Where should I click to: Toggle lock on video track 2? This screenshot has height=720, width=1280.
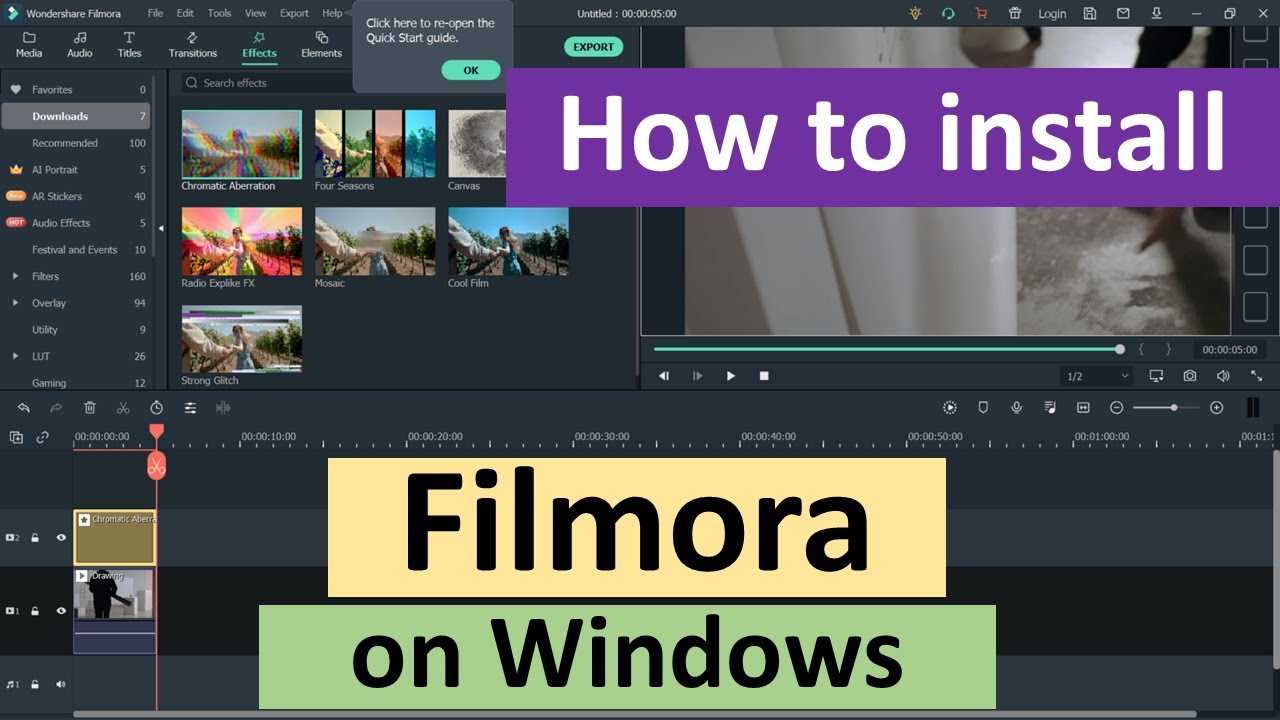coord(35,538)
